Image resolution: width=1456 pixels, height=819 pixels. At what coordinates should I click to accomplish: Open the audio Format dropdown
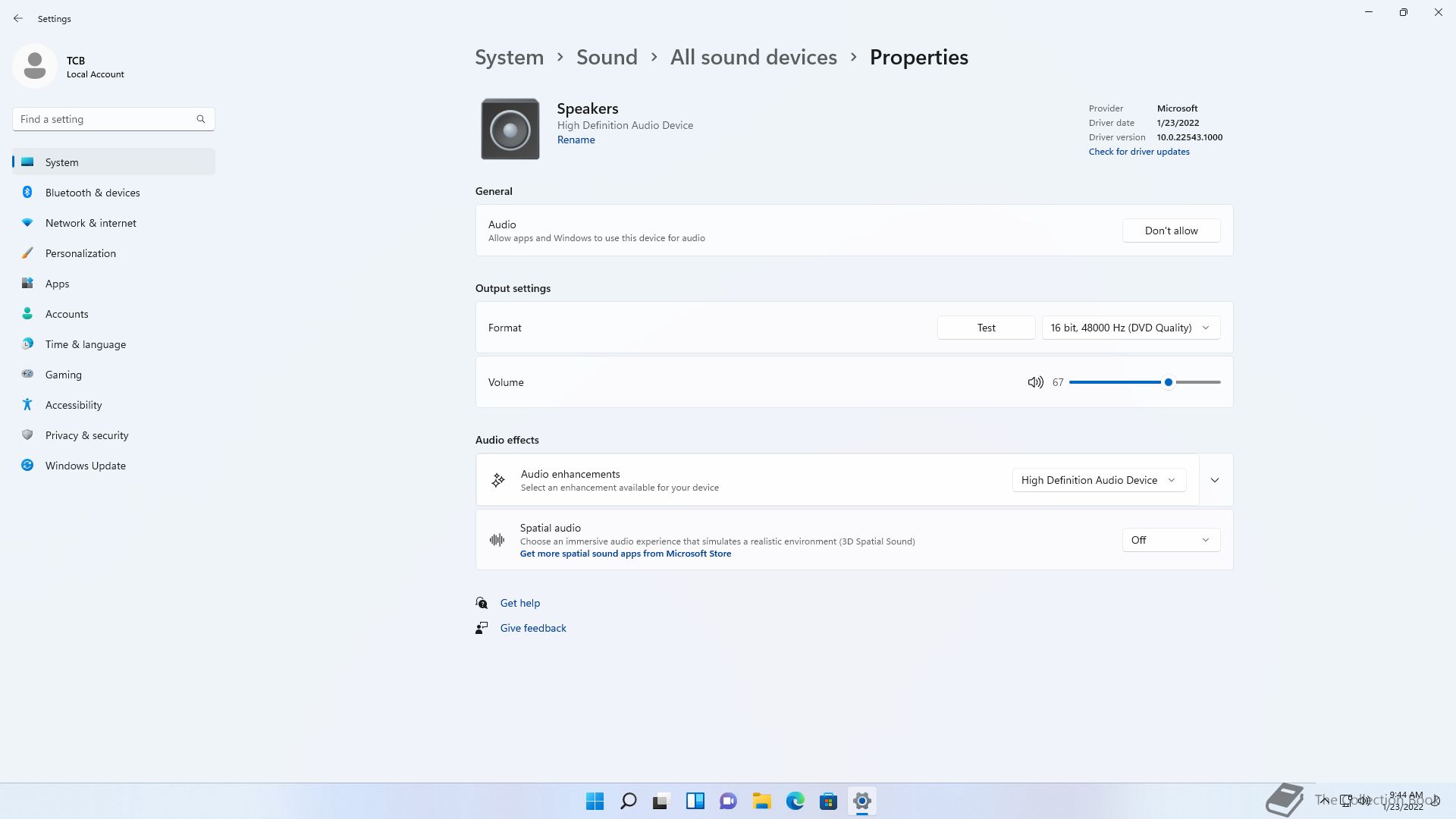tap(1130, 328)
